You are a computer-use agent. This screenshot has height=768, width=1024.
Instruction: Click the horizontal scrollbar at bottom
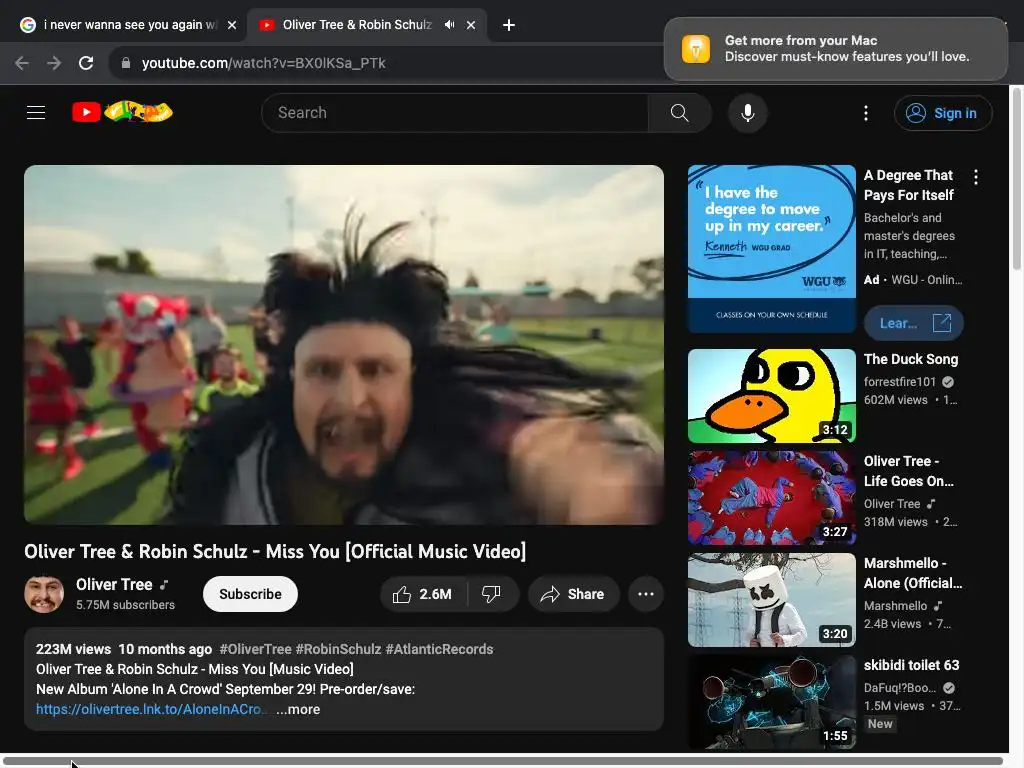click(502, 761)
